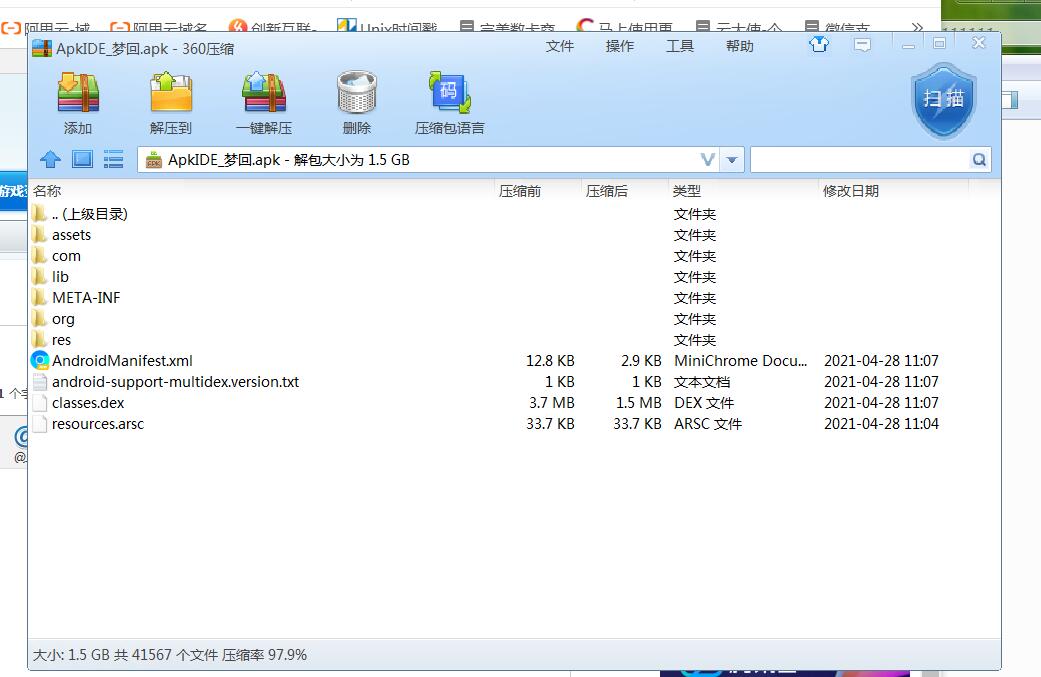Image resolution: width=1041 pixels, height=677 pixels.
Task: Click the skin shirt icon in title bar
Action: (819, 45)
